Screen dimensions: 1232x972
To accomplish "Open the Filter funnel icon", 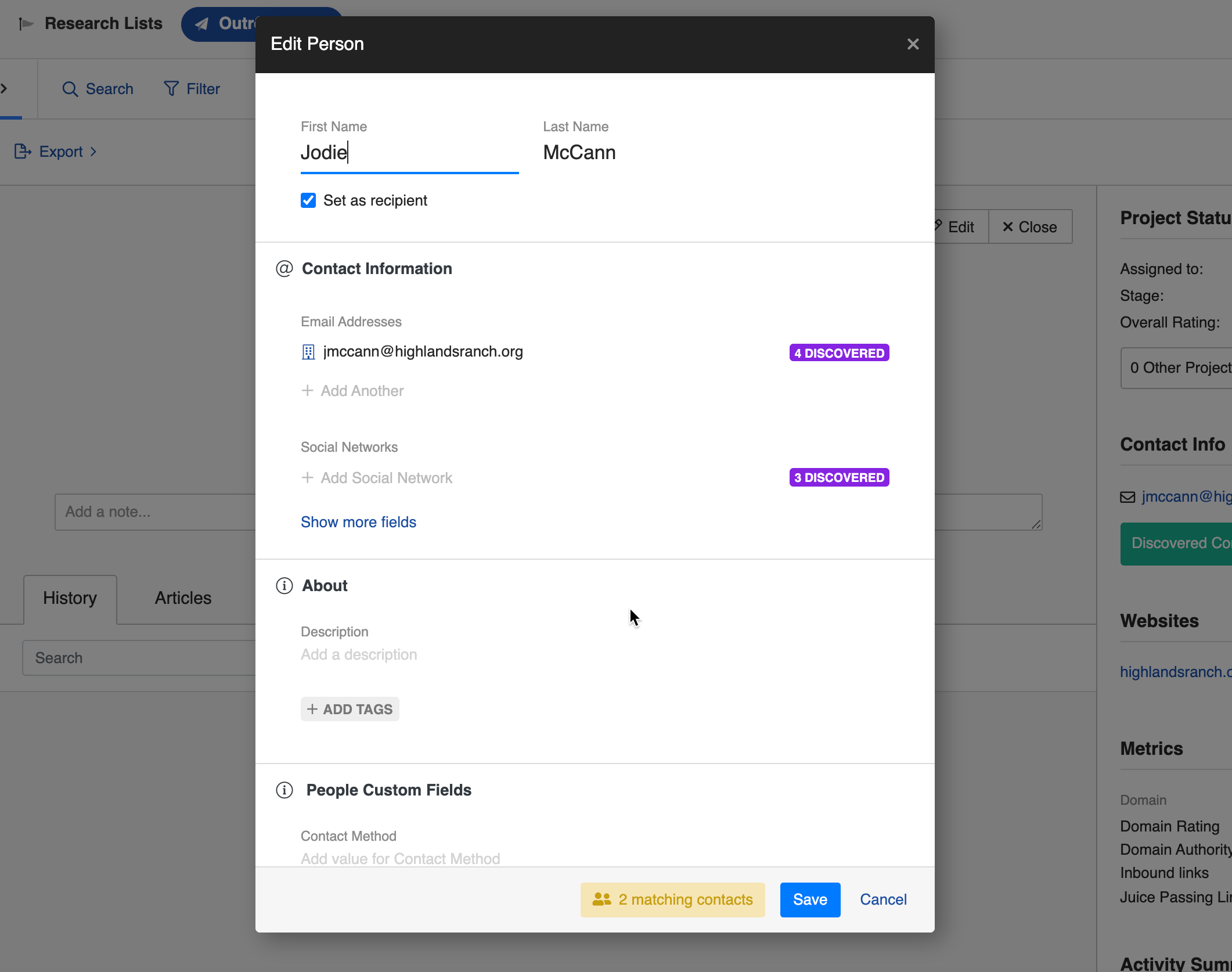I will point(171,88).
